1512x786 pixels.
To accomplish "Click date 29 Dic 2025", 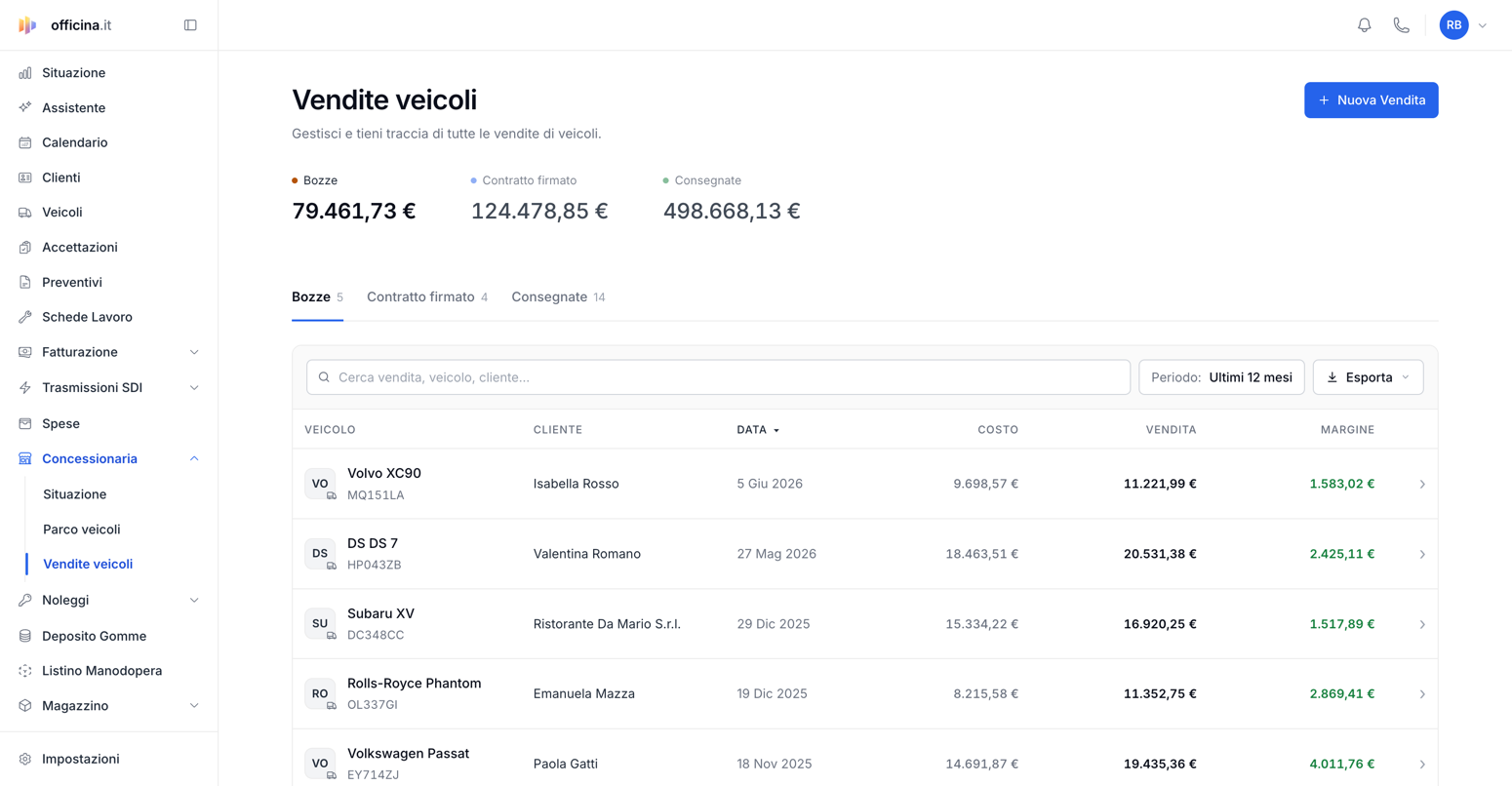I will [x=774, y=624].
